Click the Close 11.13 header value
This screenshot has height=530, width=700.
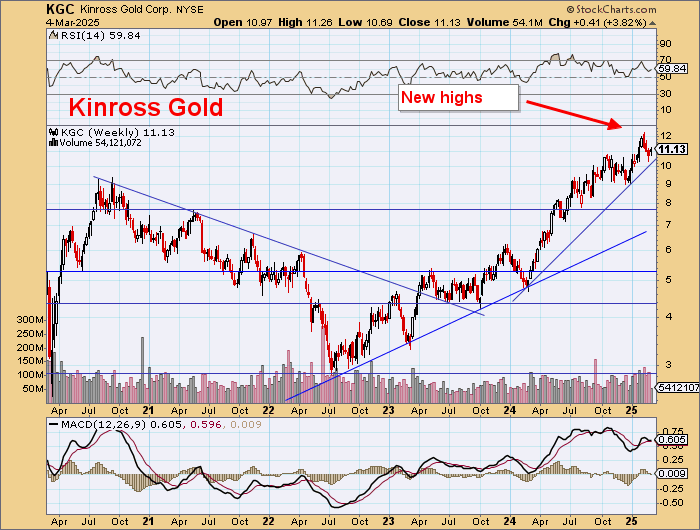pyautogui.click(x=429, y=22)
